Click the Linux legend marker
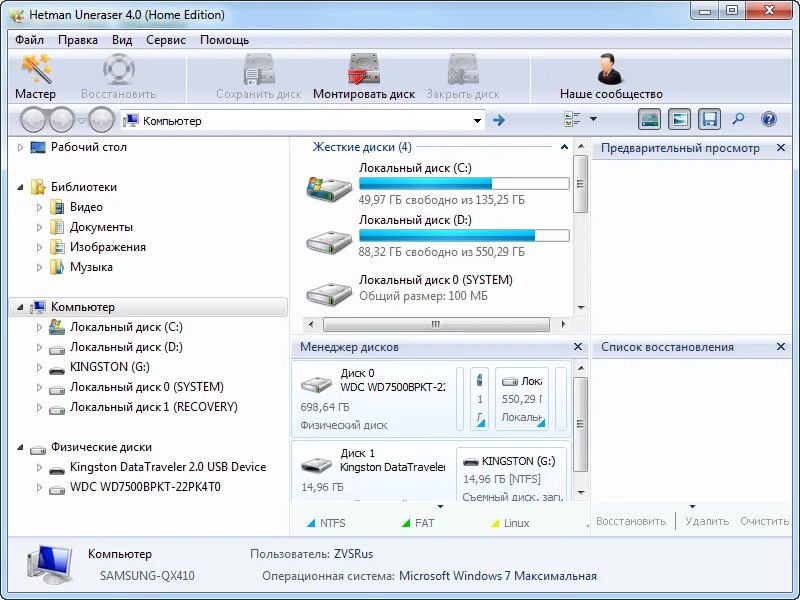The width and height of the screenshot is (800, 600). pyautogui.click(x=495, y=523)
